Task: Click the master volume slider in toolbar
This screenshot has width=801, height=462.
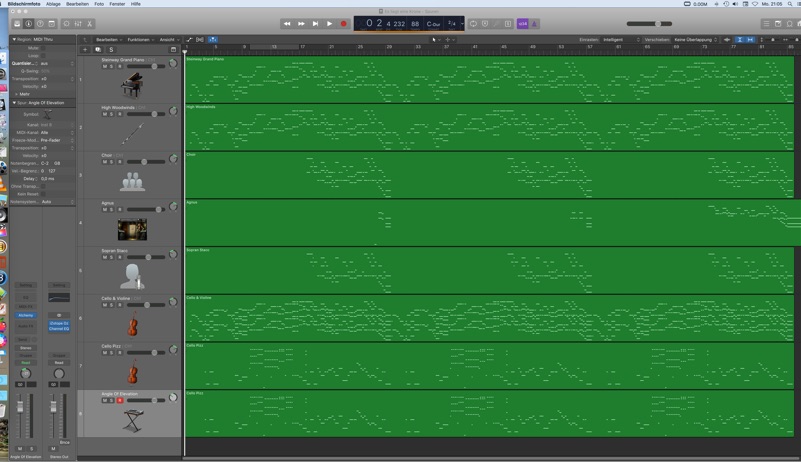Action: point(649,24)
